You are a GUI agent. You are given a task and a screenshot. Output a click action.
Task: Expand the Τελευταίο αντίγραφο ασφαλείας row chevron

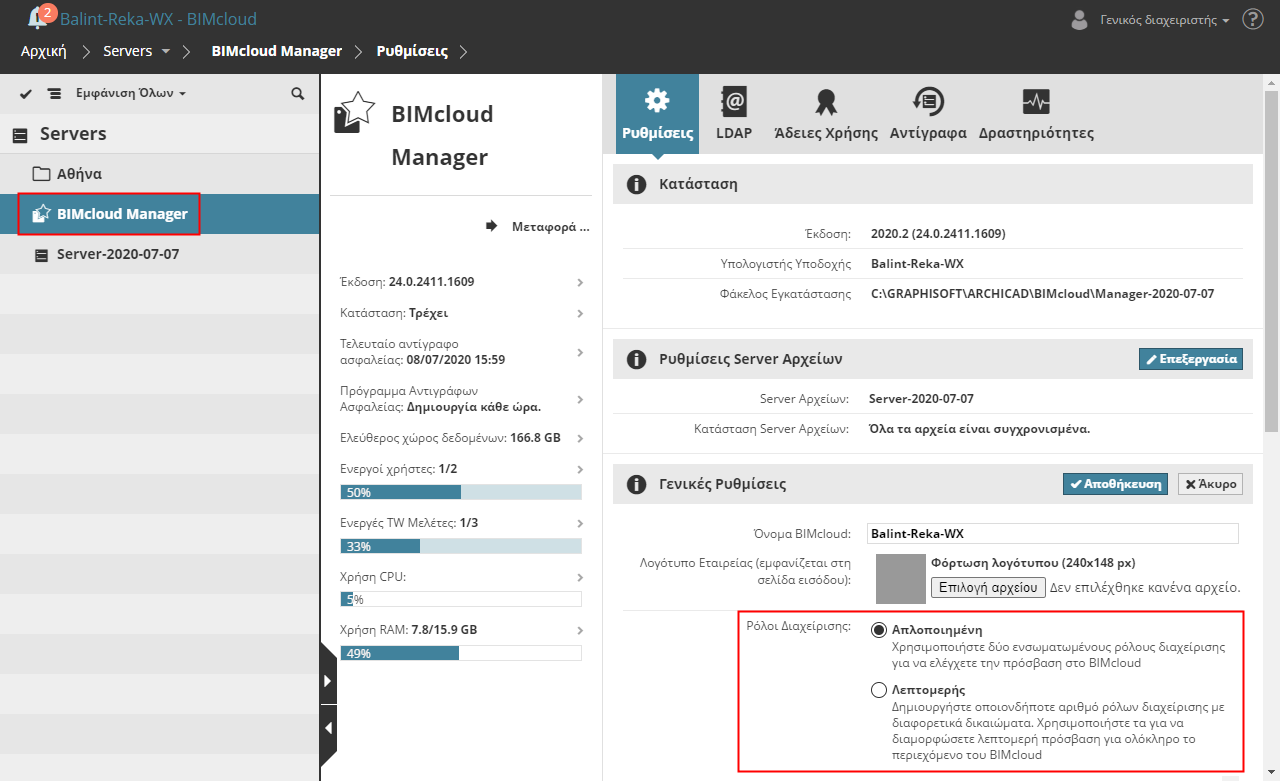coord(580,352)
